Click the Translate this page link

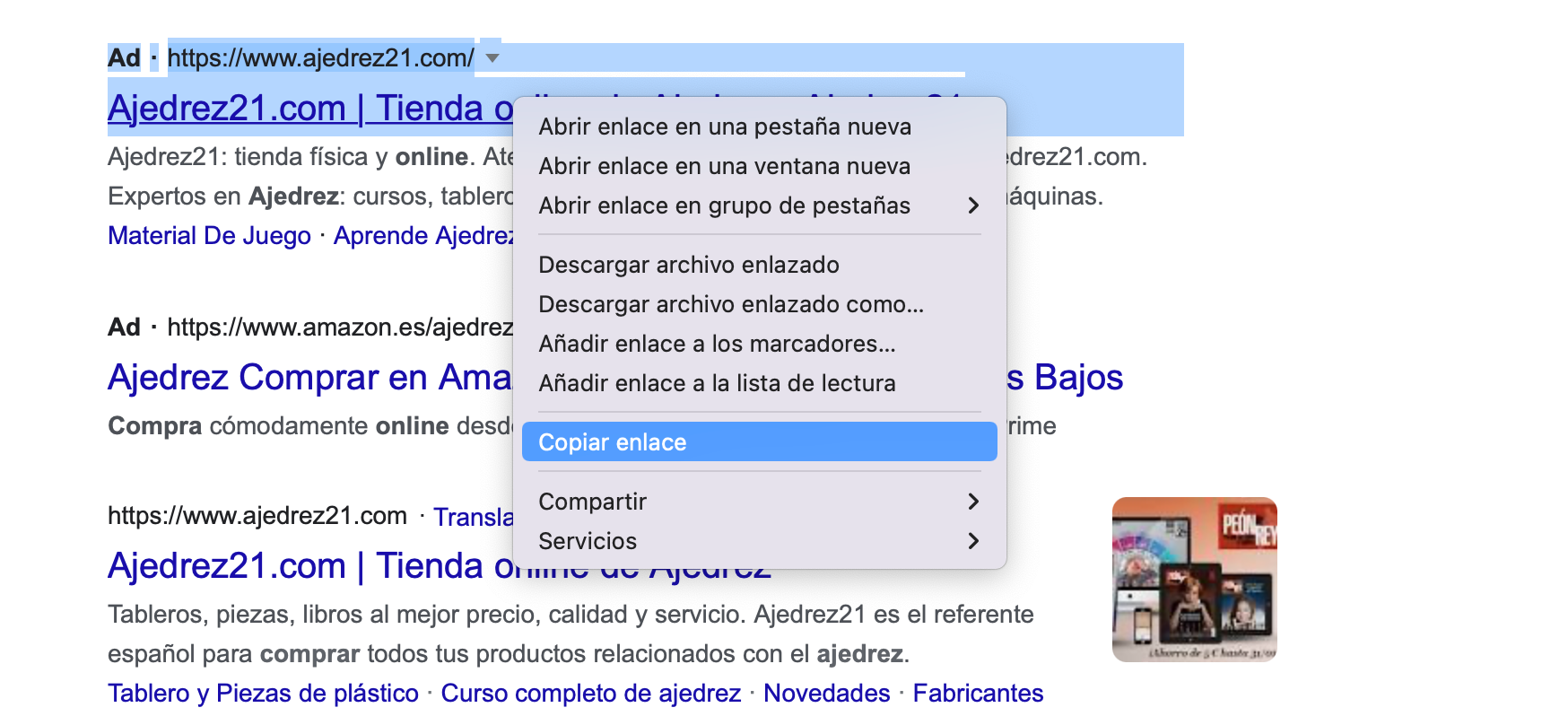(x=474, y=517)
